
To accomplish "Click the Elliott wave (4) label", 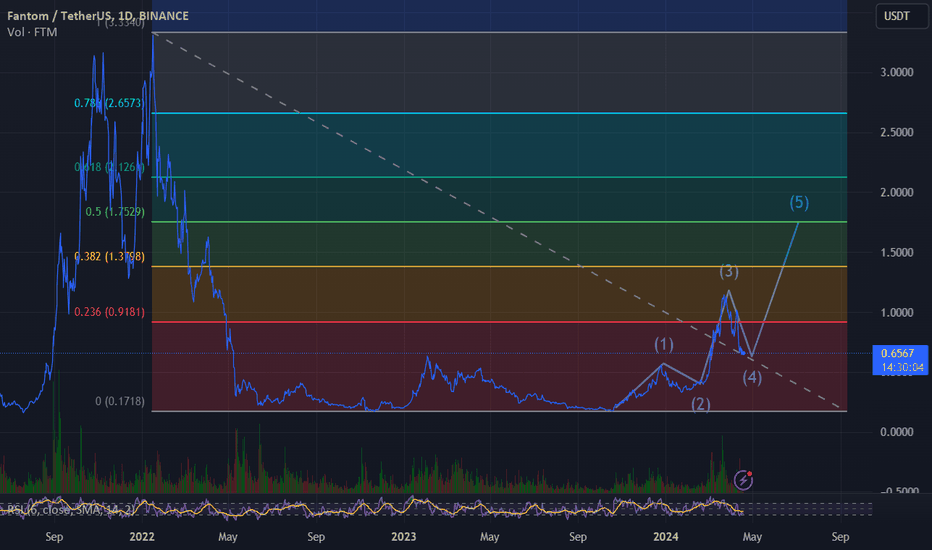I will point(752,377).
